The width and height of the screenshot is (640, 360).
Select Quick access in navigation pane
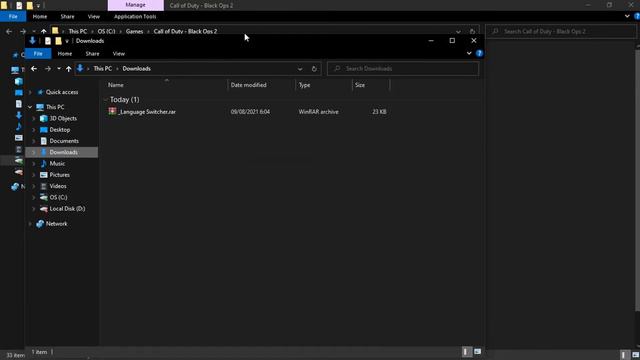coord(62,92)
